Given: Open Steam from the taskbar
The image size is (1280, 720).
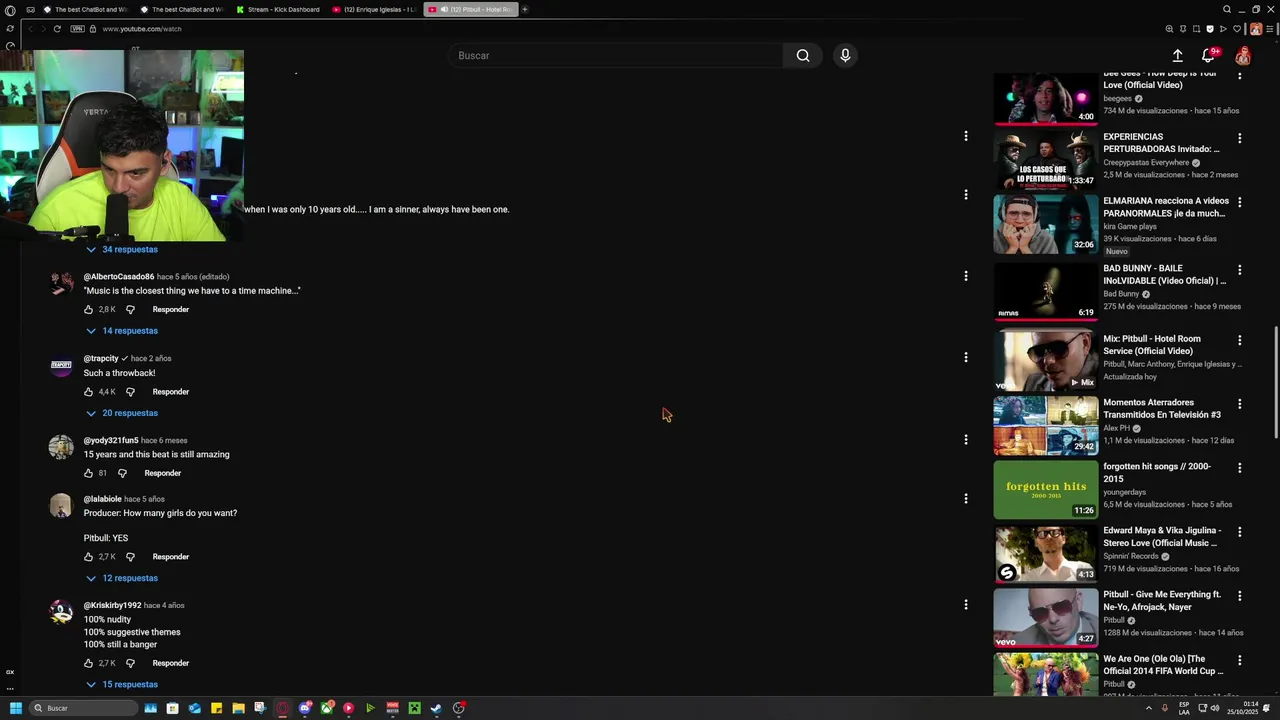Looking at the screenshot, I should click(436, 708).
